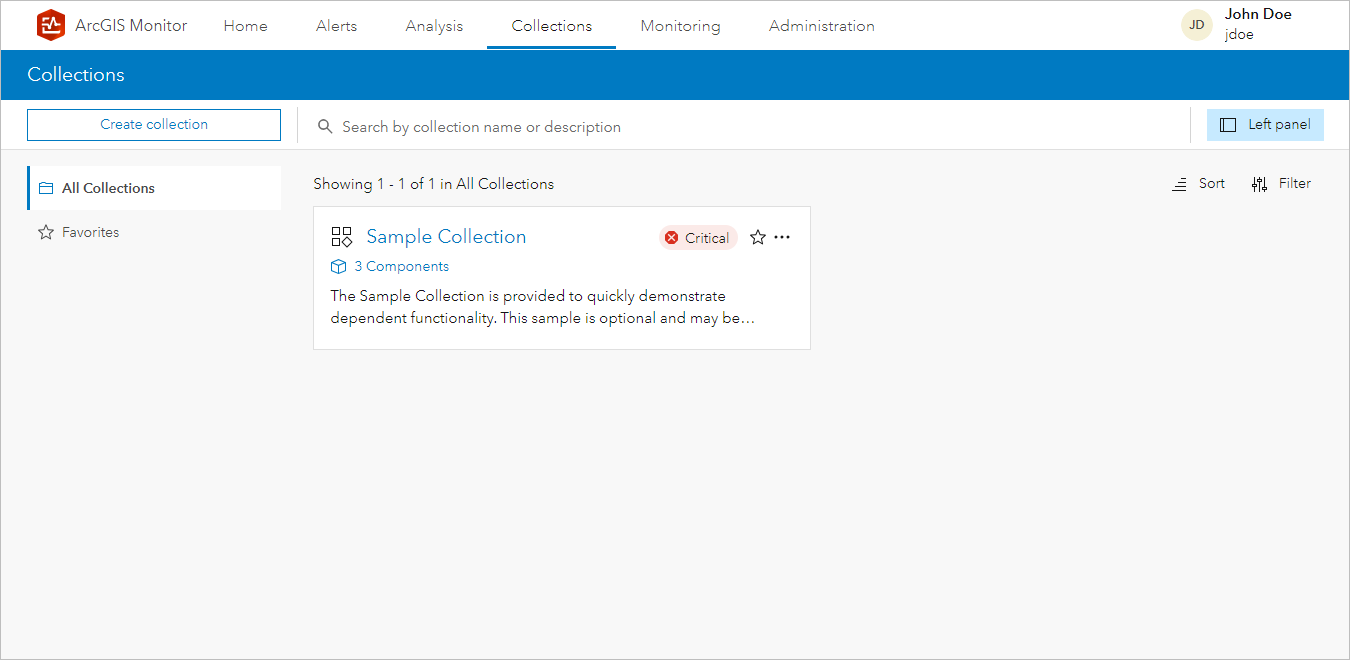Open the Filter options
The width and height of the screenshot is (1350, 660).
pyautogui.click(x=1281, y=183)
